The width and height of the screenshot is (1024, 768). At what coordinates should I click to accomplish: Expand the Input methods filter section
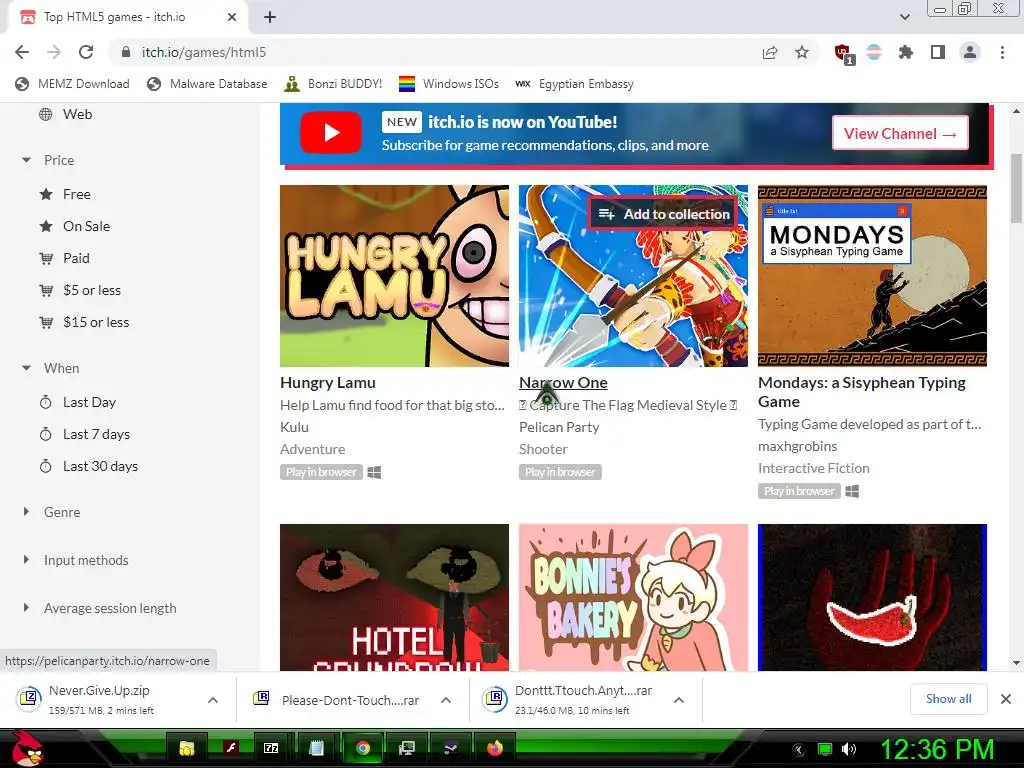[75, 560]
